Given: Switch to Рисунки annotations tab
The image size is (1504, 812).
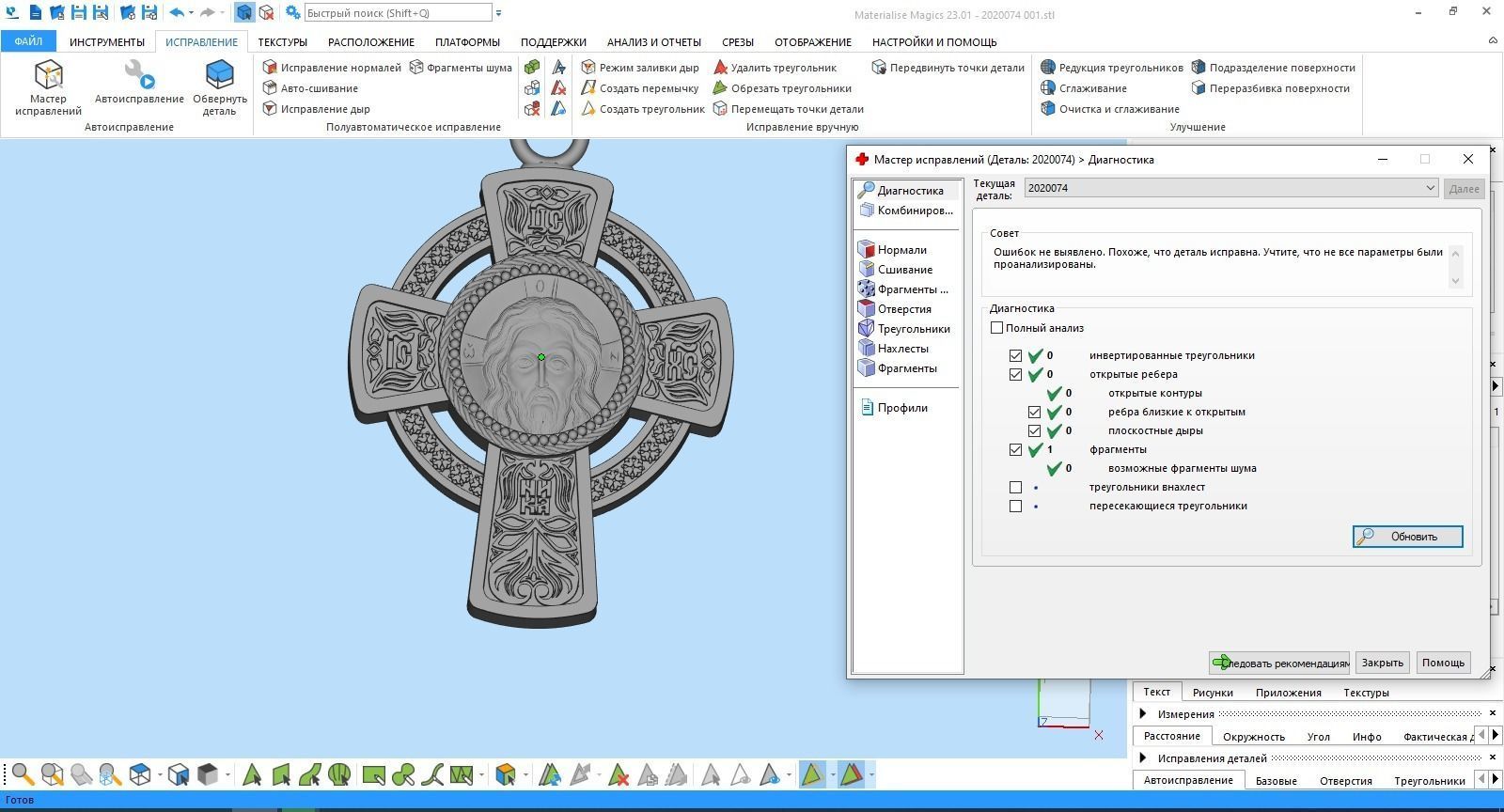Looking at the screenshot, I should pos(1213,693).
